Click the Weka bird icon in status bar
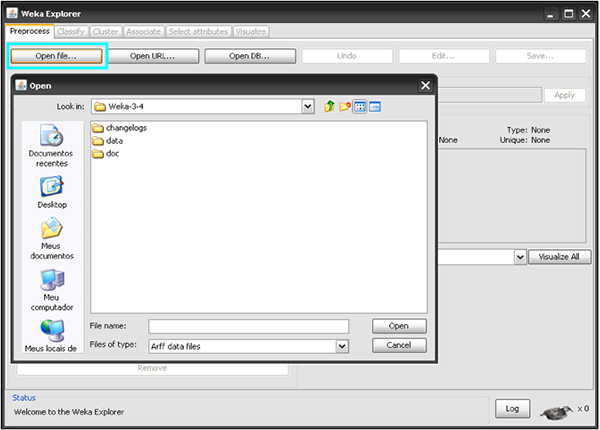Image resolution: width=600 pixels, height=430 pixels. [556, 412]
